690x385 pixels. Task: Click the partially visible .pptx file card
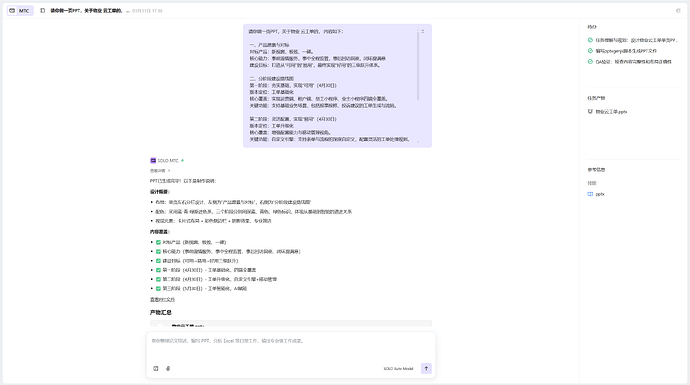(291, 324)
